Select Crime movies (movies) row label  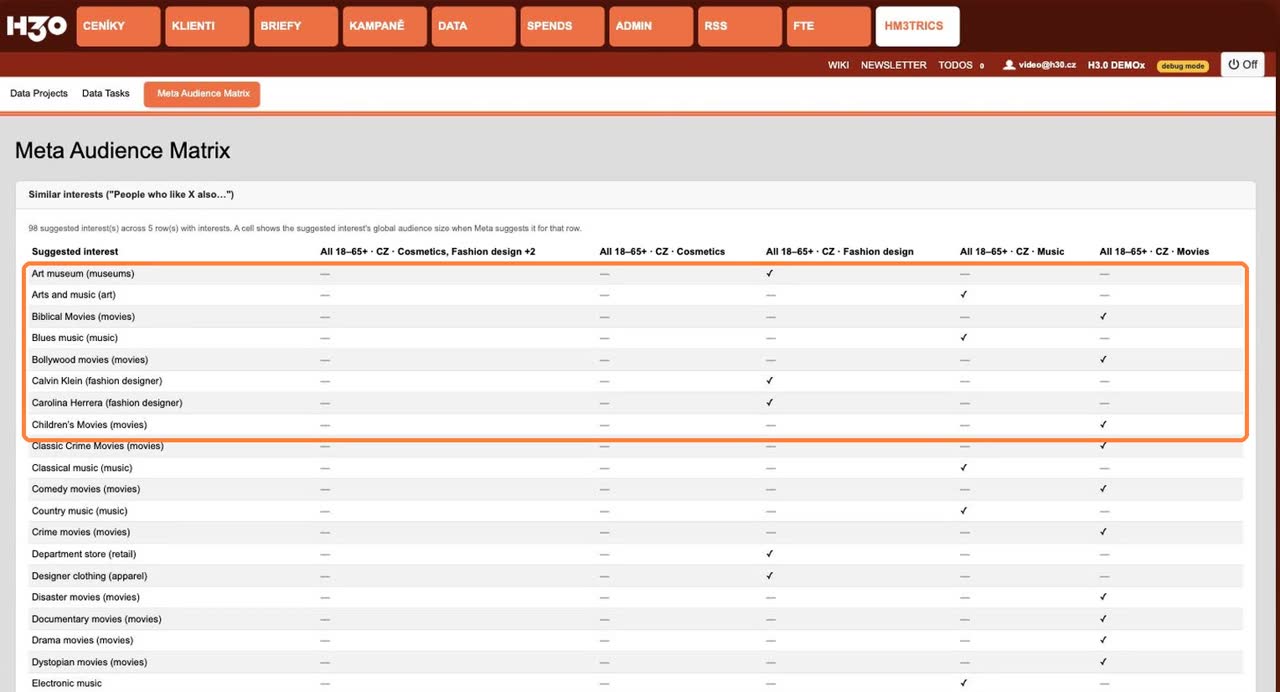tap(82, 532)
